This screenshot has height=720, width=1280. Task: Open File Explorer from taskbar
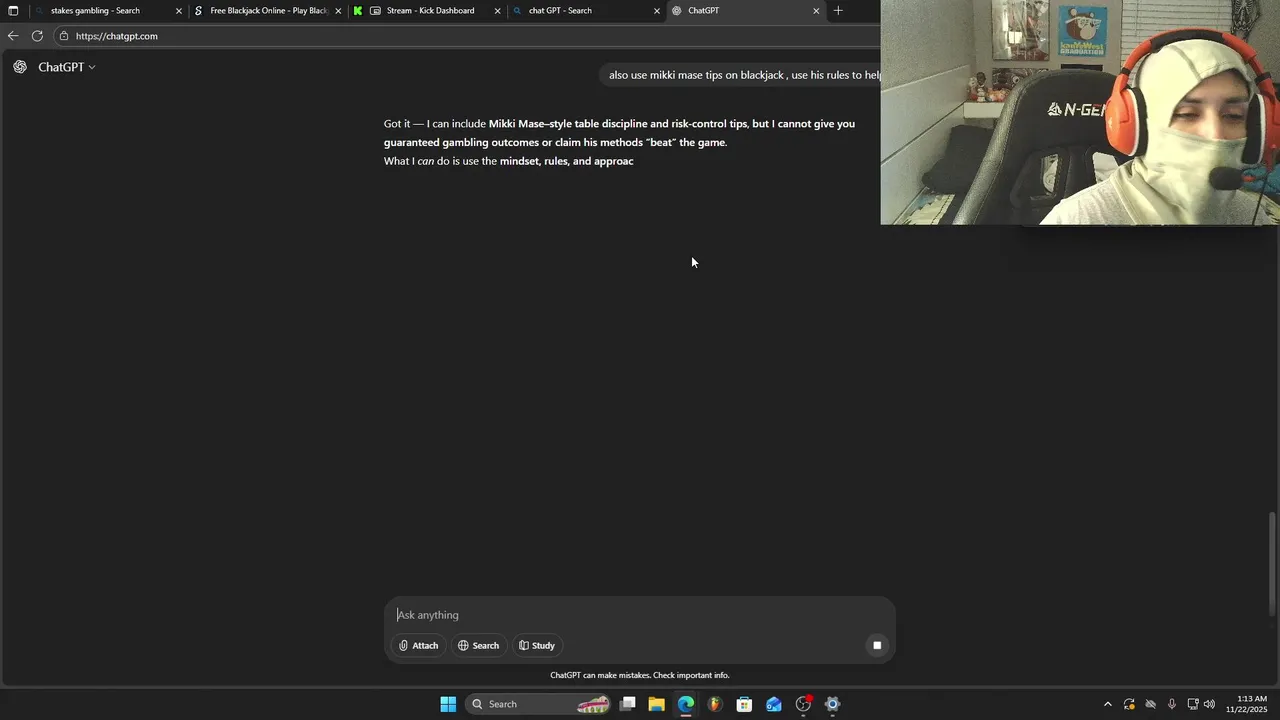[657, 704]
